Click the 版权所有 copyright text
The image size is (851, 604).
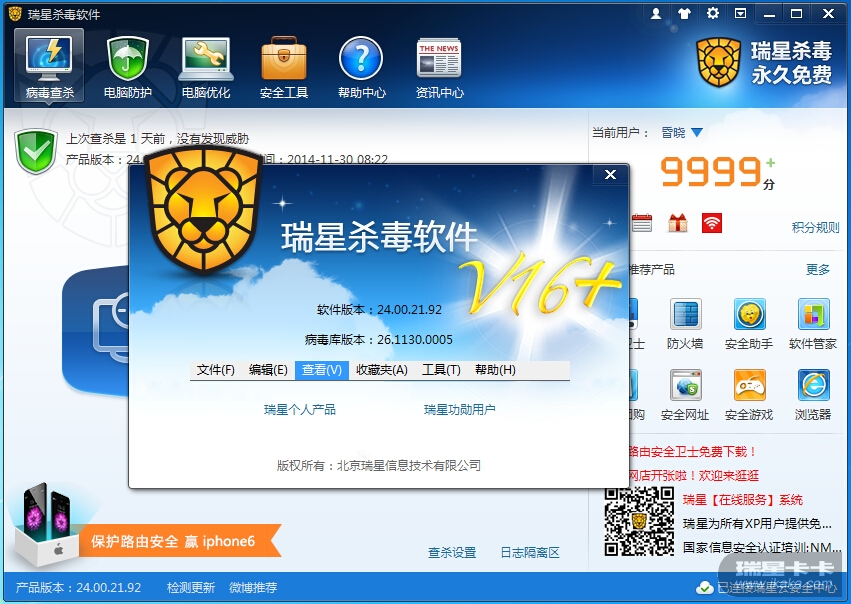[x=379, y=465]
